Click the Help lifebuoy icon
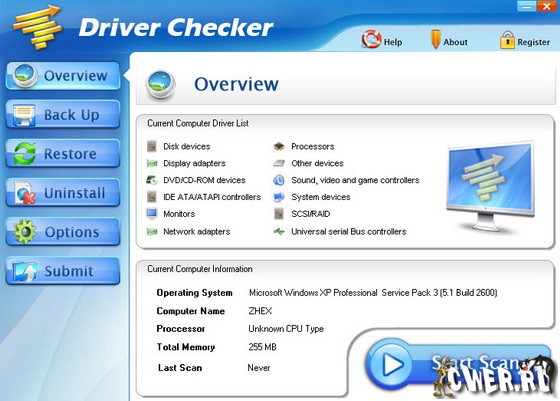 pos(371,39)
